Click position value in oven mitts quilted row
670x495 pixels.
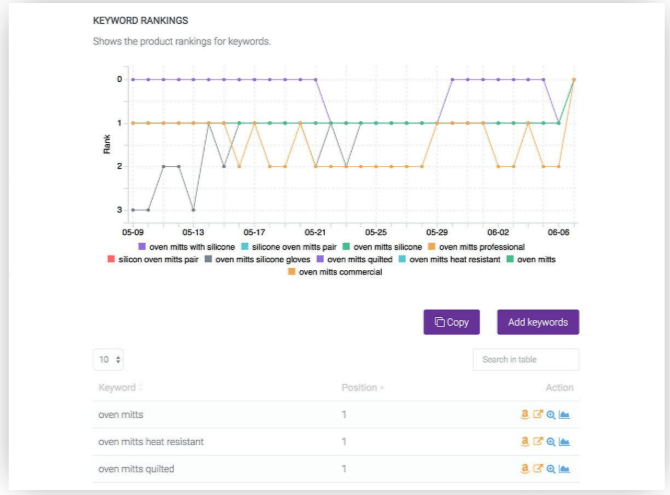344,468
